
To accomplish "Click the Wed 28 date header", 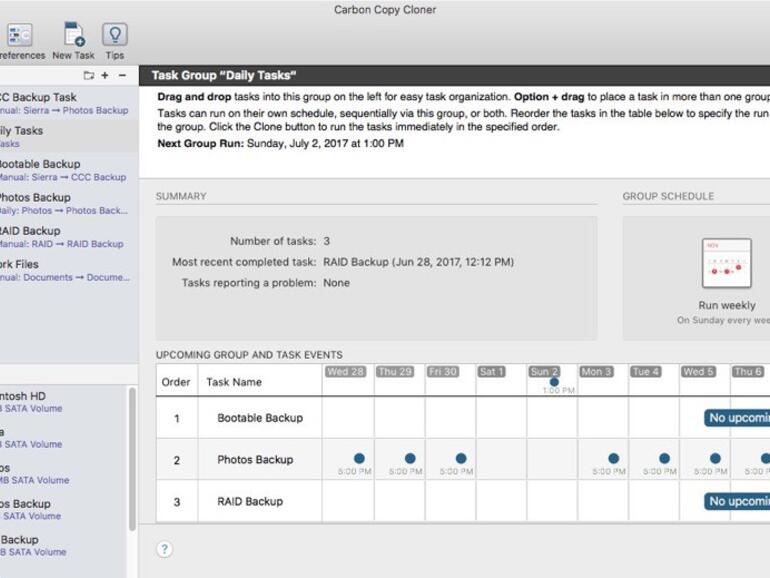I will 345,372.
